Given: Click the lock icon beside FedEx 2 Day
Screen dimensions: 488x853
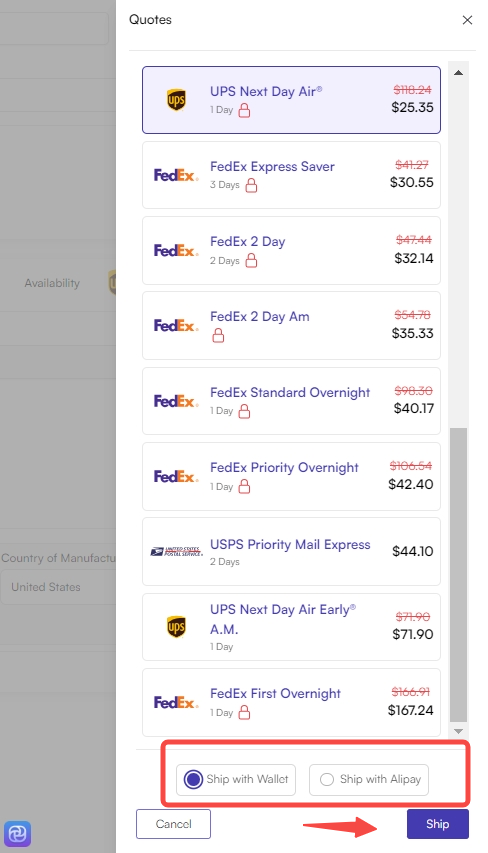Looking at the screenshot, I should coord(251,261).
